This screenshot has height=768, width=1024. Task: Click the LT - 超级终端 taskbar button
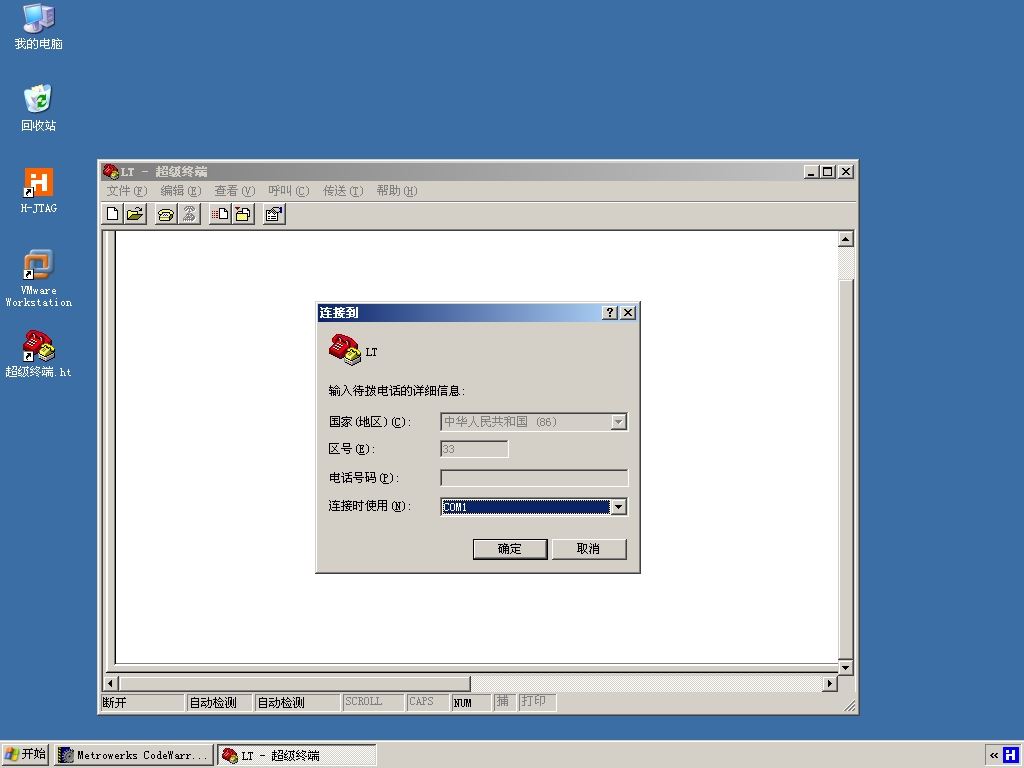(296, 755)
